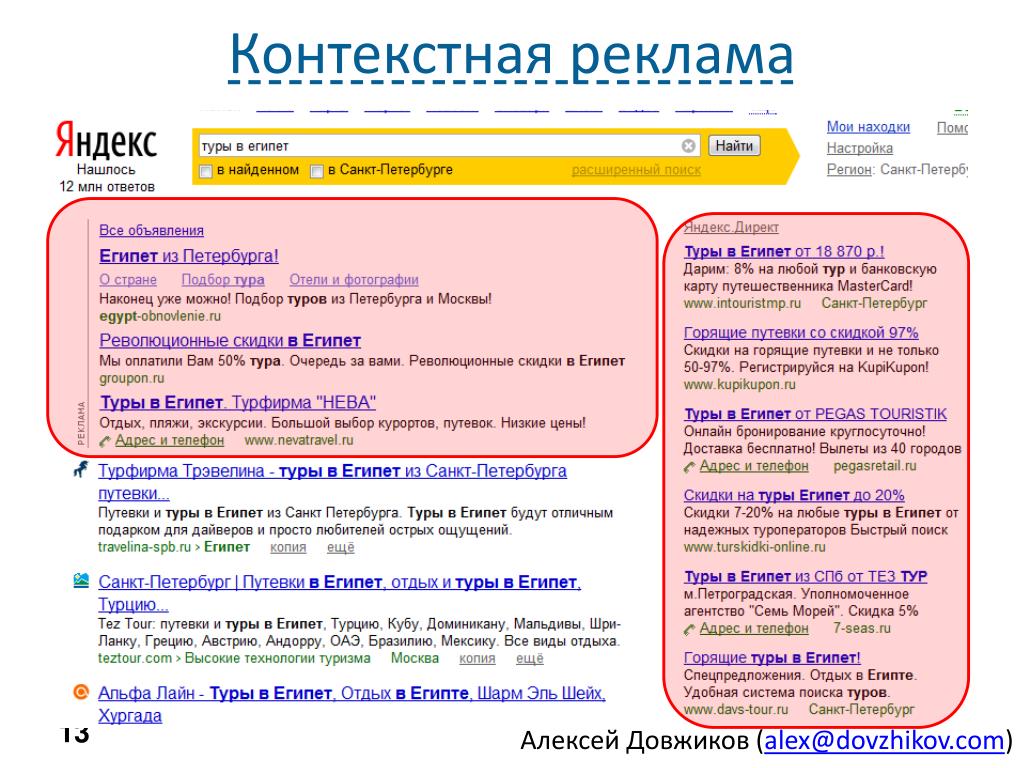The image size is (1024, 768).
Task: Open the Tez Tour 'Санкт-Петербург | Путевки' result
Action: [x=340, y=582]
